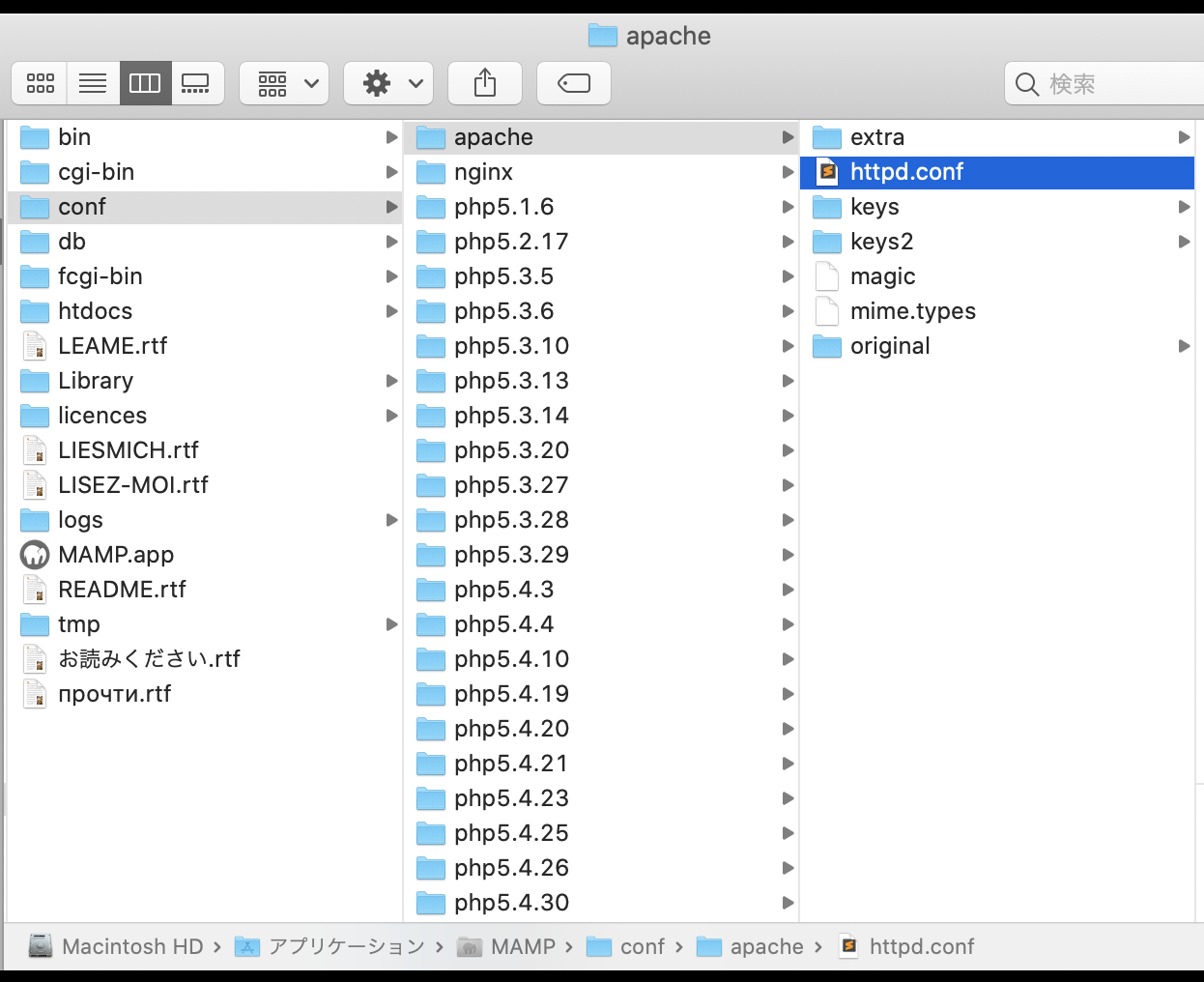The image size is (1204, 982).
Task: Select the LIESMICH.rtf document icon
Action: point(35,450)
